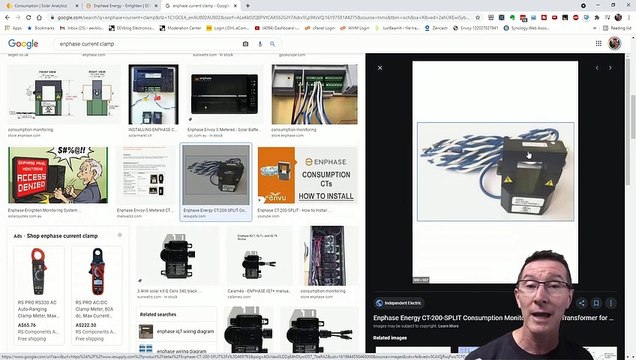636x360 pixels.
Task: Open Enphase Envoy S Metered Solar thumbnail
Action: coord(225,94)
